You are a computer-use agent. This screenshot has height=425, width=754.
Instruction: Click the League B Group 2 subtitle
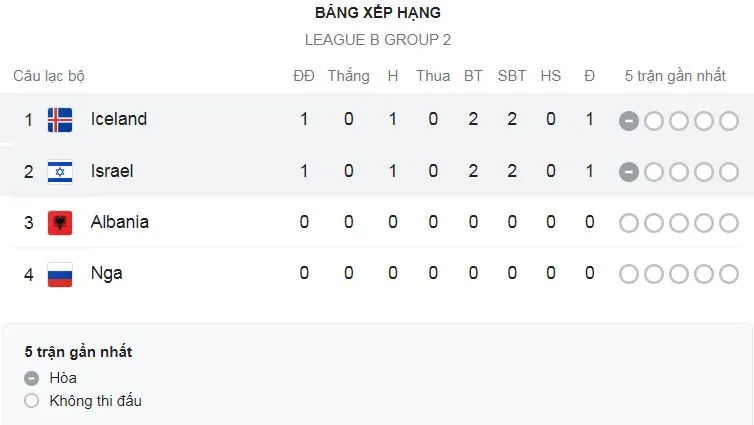(x=377, y=40)
